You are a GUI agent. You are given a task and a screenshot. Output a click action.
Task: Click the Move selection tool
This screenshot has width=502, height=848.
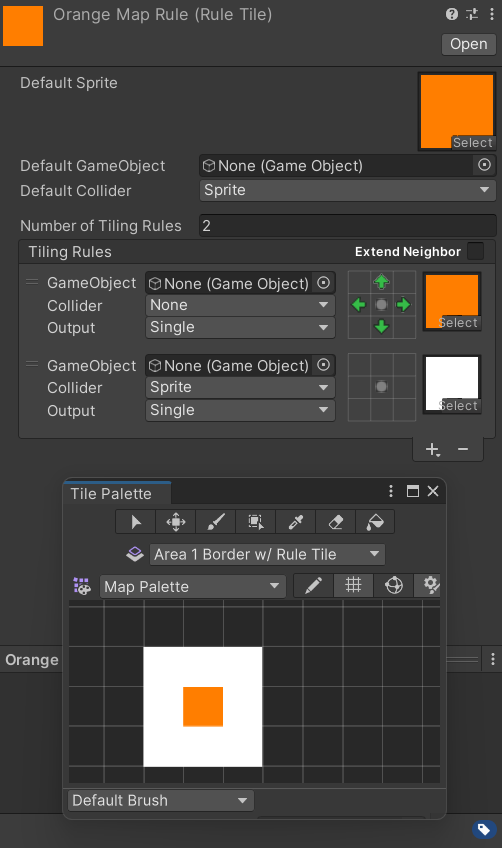pyautogui.click(x=176, y=522)
